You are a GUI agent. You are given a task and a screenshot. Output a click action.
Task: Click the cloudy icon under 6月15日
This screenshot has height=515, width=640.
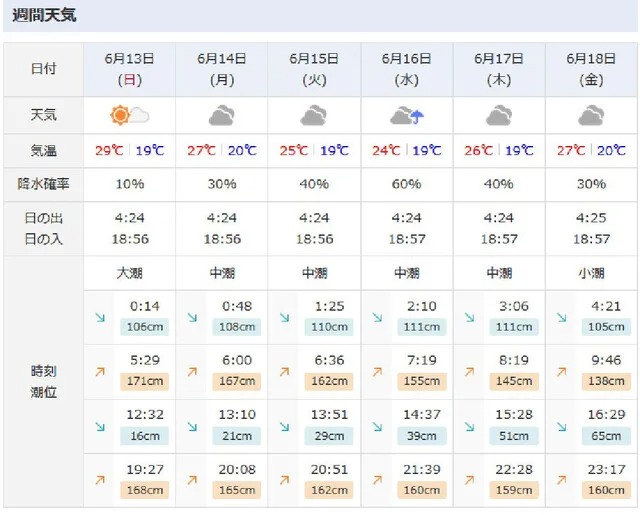[x=313, y=115]
